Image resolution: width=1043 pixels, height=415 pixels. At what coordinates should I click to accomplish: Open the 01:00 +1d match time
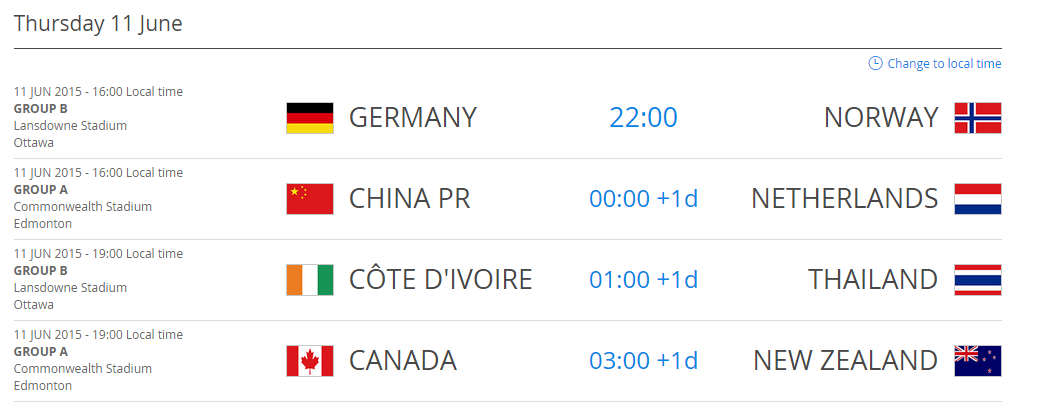(x=643, y=280)
